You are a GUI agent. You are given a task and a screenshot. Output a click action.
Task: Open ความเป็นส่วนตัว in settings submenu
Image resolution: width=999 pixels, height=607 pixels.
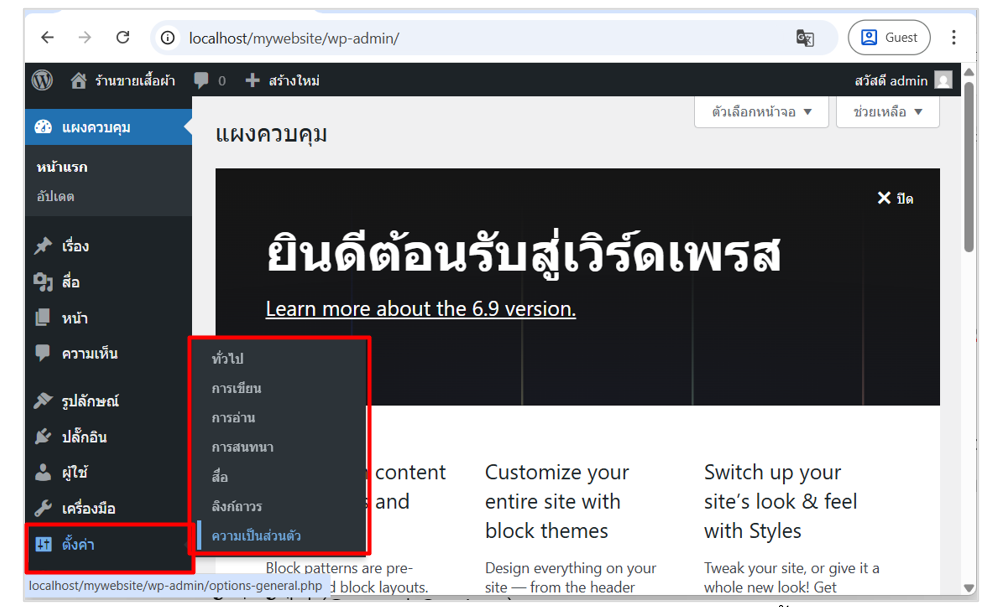pos(256,536)
